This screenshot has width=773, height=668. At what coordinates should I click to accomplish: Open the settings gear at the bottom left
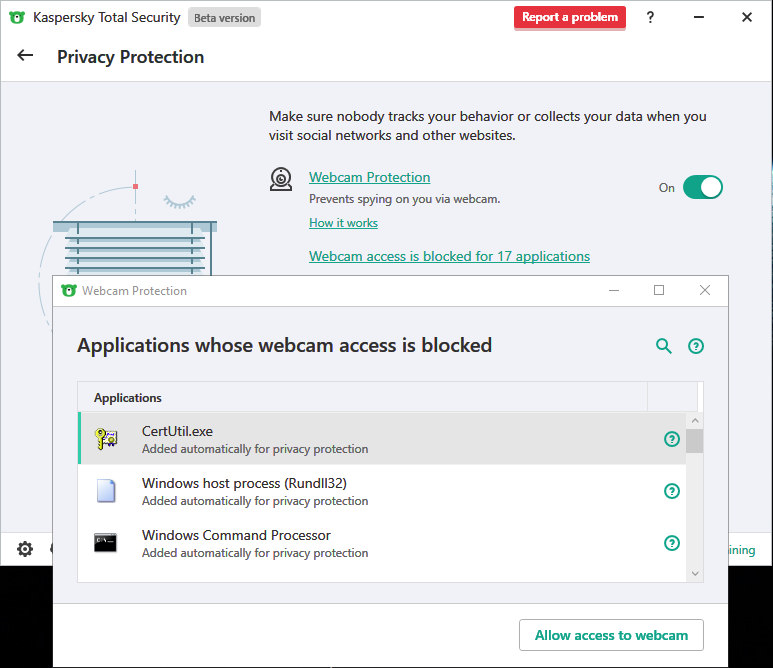pyautogui.click(x=25, y=549)
